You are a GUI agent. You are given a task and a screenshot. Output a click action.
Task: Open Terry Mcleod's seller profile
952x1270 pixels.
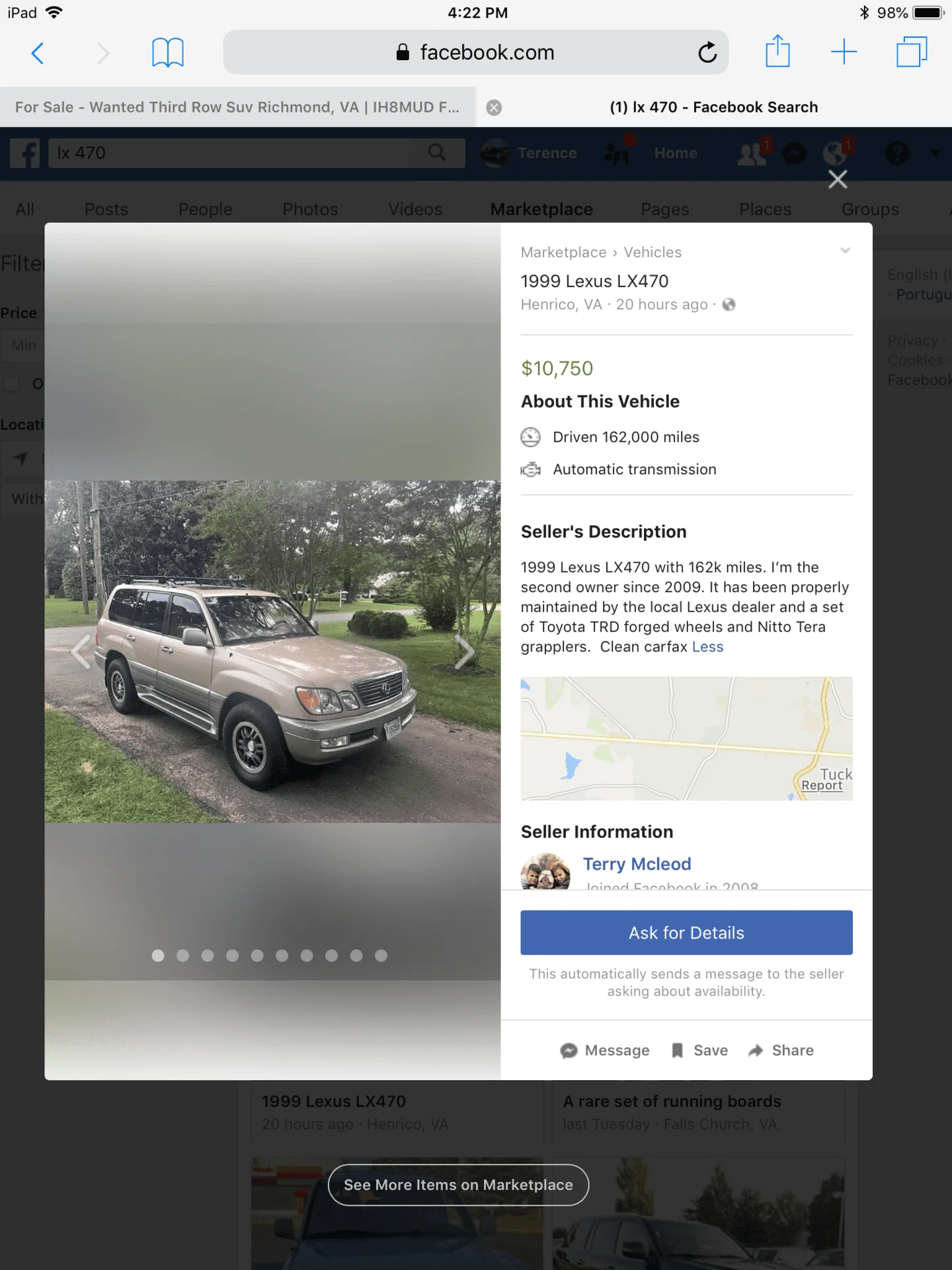point(637,864)
